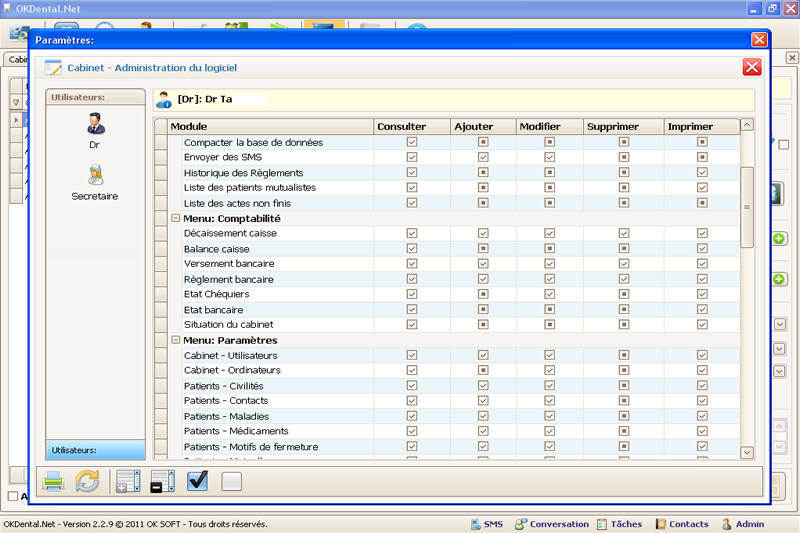
Task: Click the Modifier column header
Action: 549,126
